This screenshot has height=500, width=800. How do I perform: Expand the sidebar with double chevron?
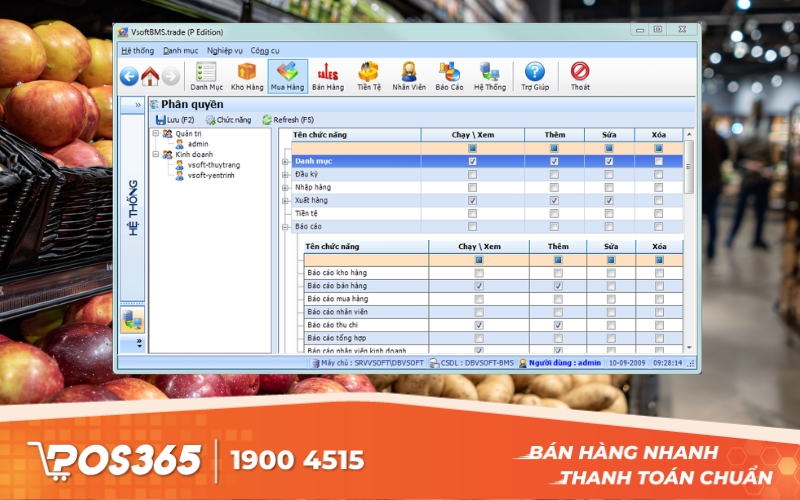point(138,105)
